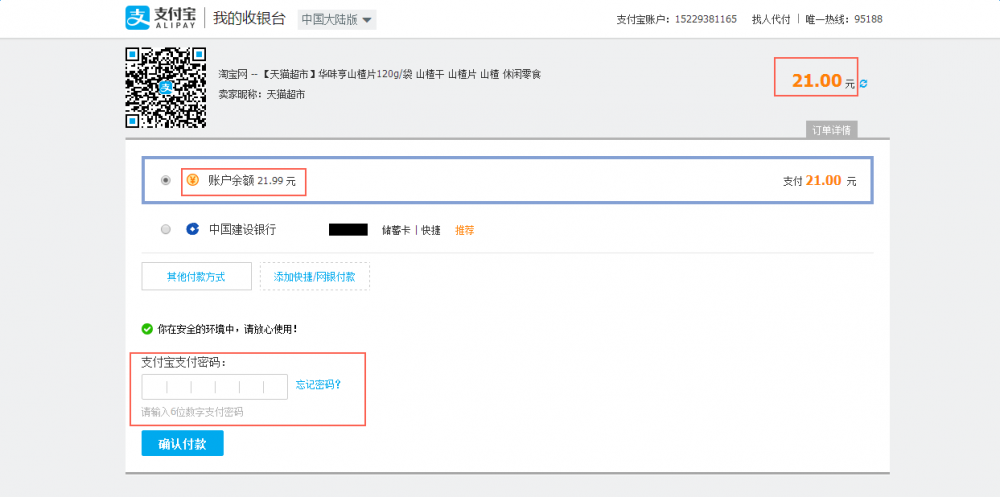Click the 找人代付 link
This screenshot has height=497, width=1000.
[771, 19]
